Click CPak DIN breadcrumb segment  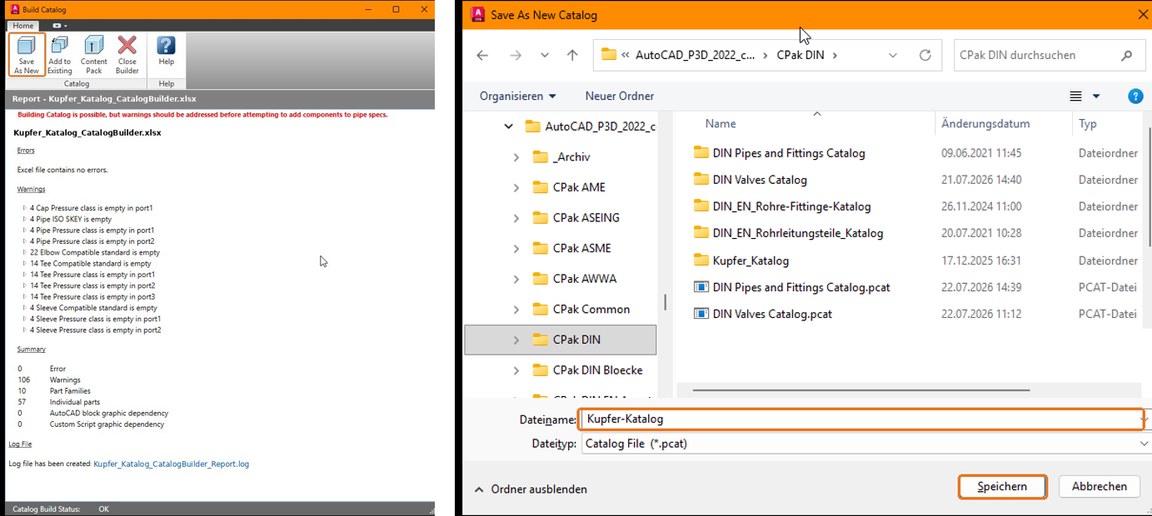801,55
